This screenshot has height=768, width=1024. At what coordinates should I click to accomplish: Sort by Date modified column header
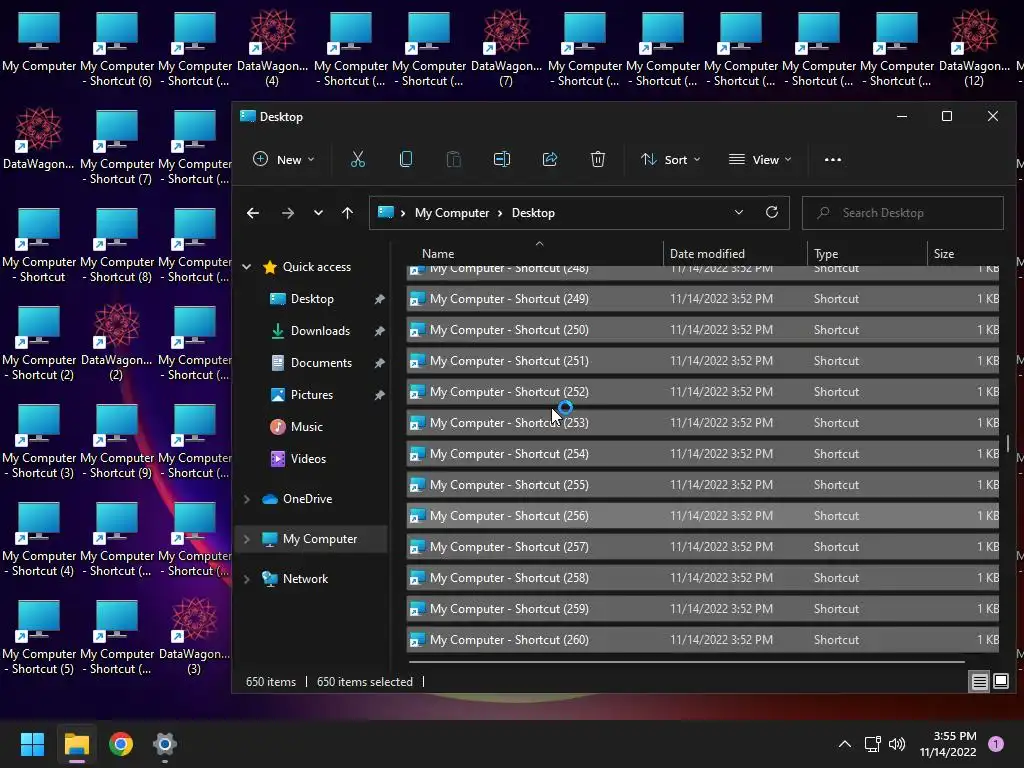735,253
